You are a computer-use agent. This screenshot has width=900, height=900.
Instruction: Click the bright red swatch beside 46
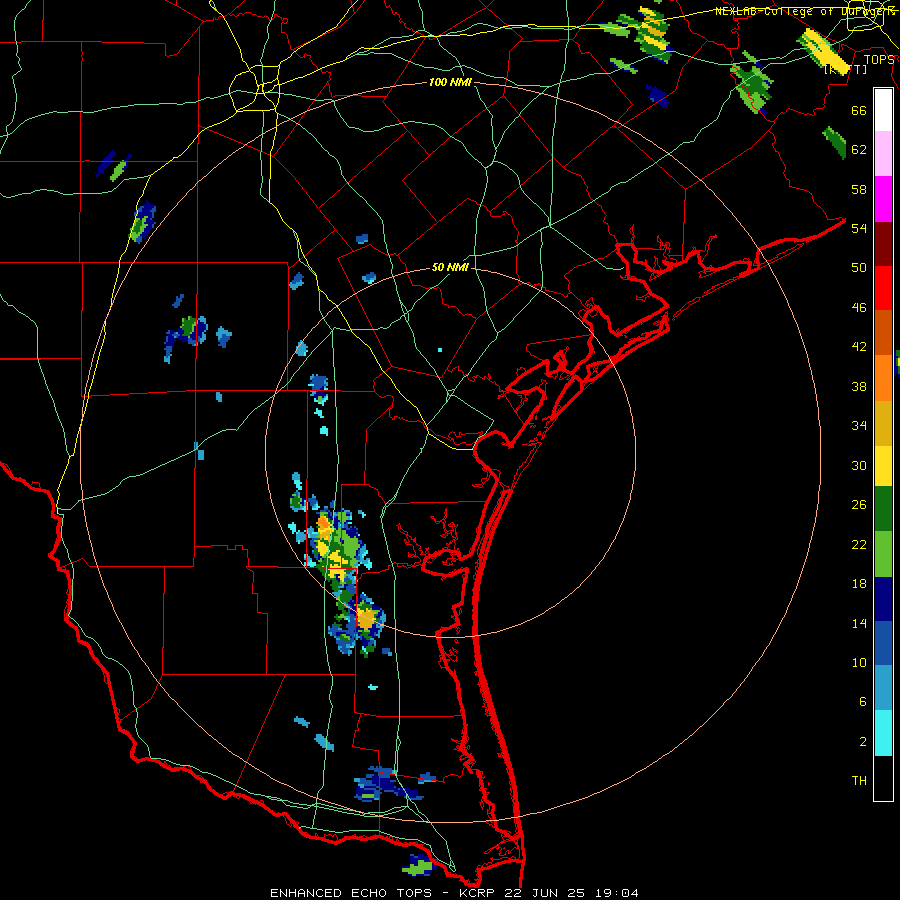[x=883, y=288]
